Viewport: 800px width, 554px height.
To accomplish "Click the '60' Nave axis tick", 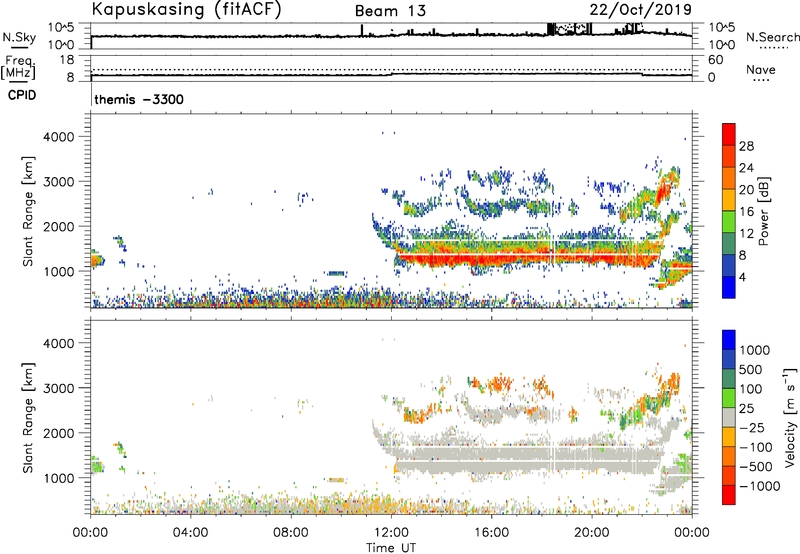I will (x=715, y=60).
